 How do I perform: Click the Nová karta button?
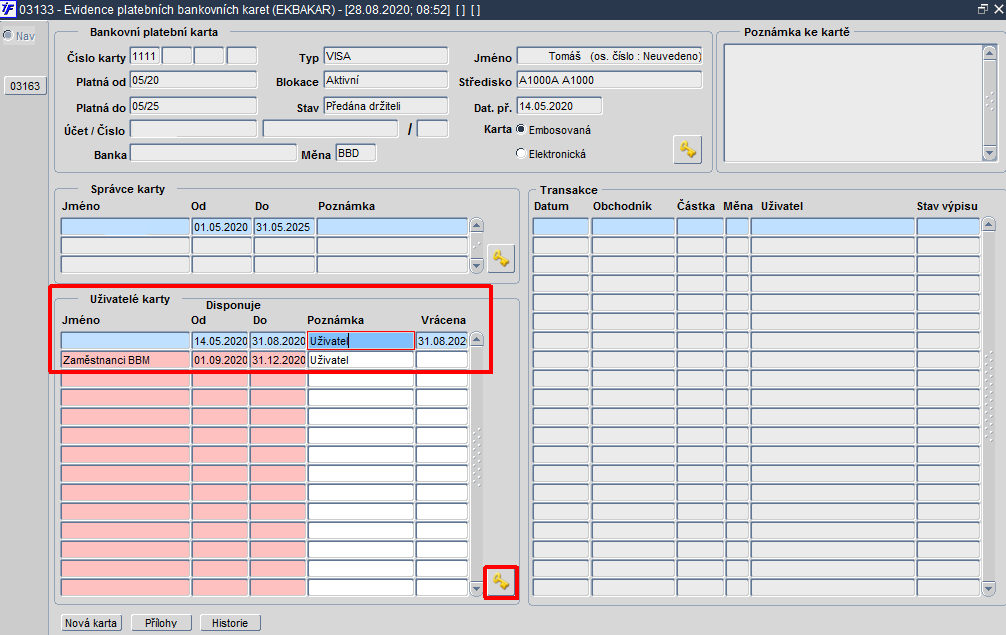91,623
